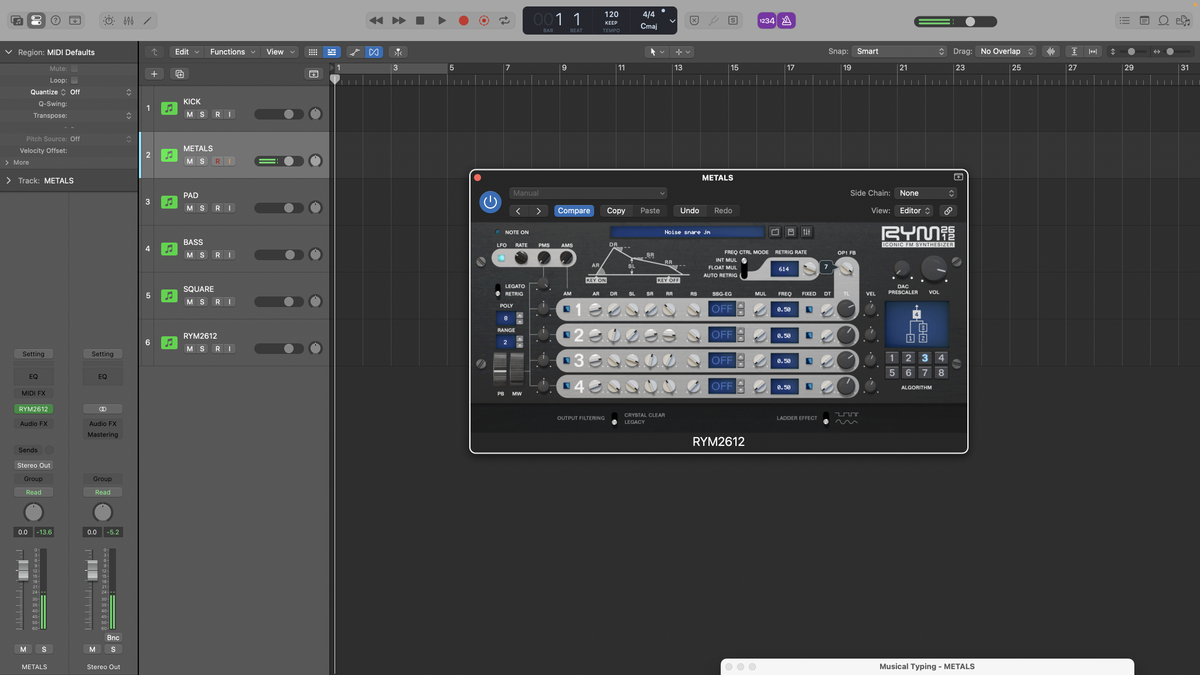Open the Edit menu in the tracks area

pos(185,52)
